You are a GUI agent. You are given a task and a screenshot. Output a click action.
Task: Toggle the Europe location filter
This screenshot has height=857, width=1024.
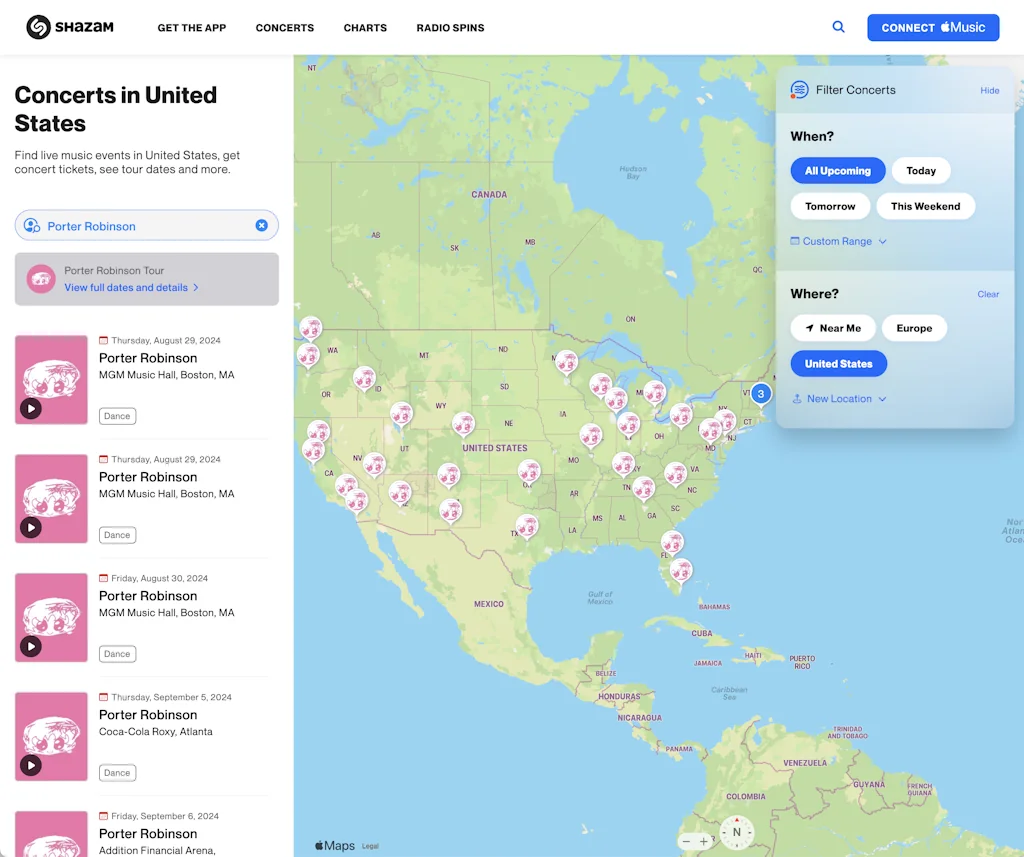[914, 328]
